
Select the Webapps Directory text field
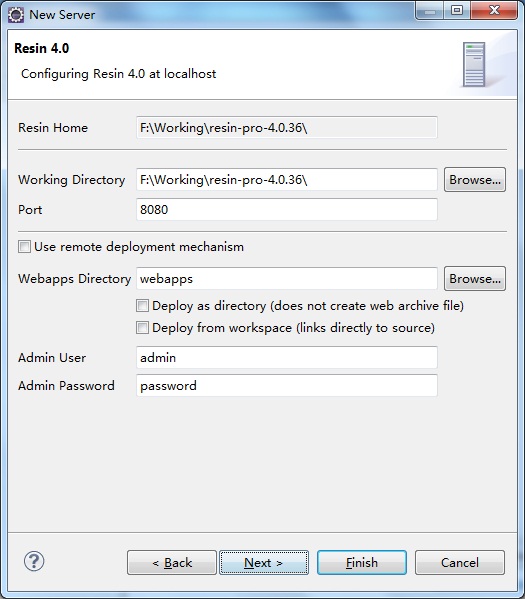(x=287, y=278)
